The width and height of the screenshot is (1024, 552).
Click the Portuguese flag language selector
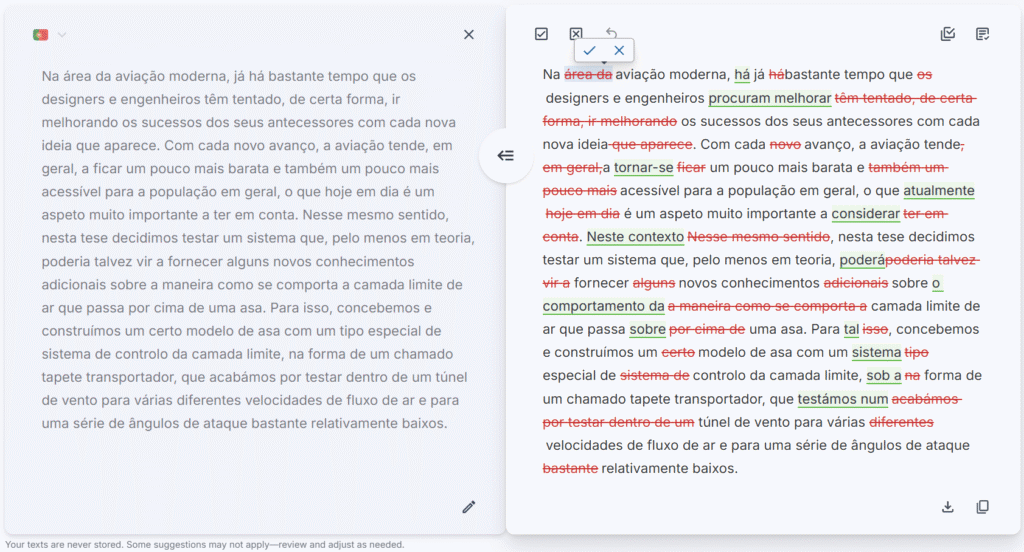coord(41,35)
